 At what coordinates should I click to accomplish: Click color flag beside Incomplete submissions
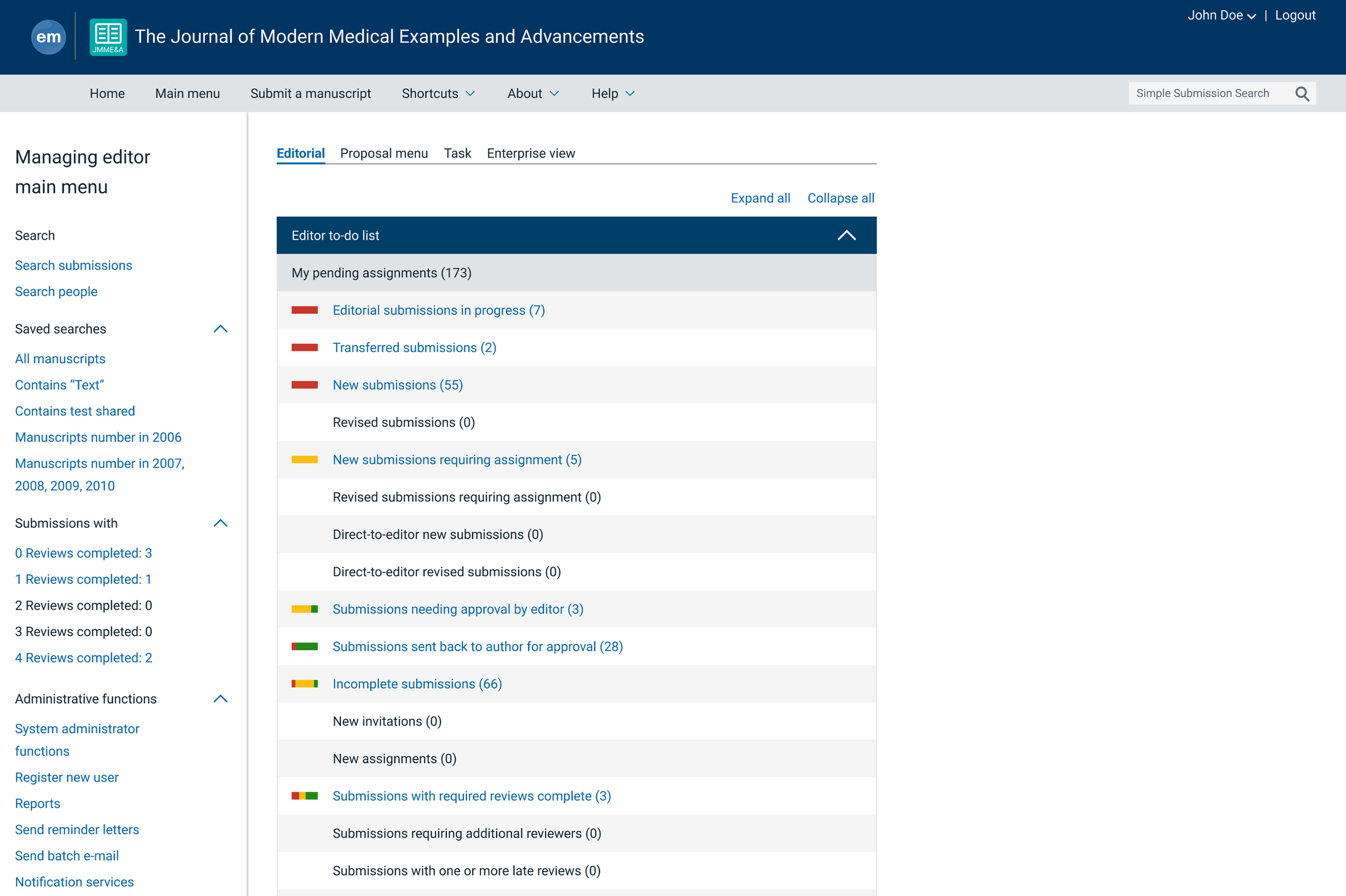coord(304,684)
